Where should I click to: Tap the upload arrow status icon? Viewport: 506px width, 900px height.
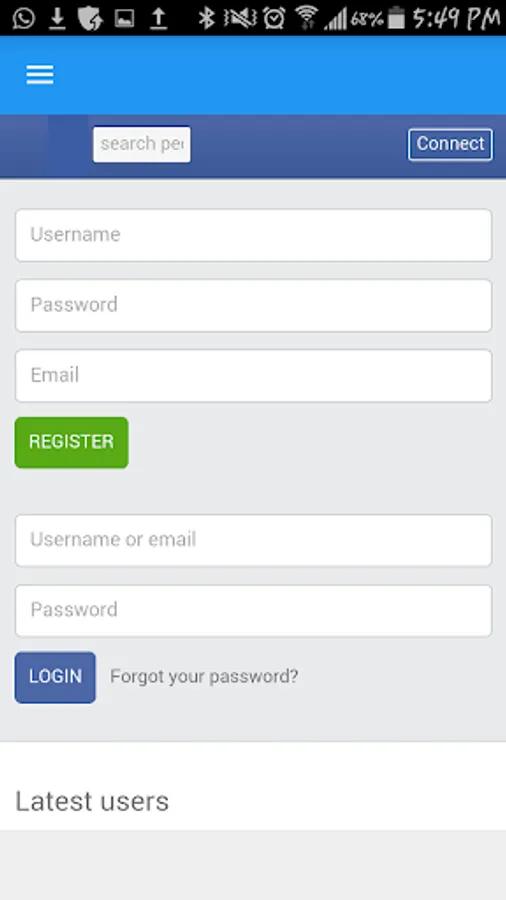[158, 18]
